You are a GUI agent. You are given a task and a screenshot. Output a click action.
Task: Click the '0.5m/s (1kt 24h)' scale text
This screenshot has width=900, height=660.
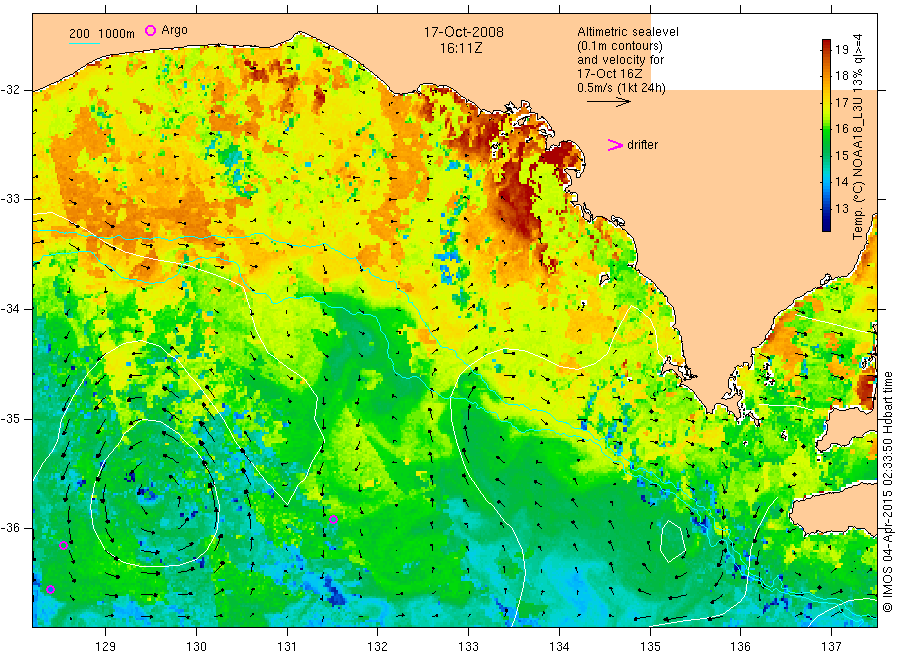click(x=622, y=88)
